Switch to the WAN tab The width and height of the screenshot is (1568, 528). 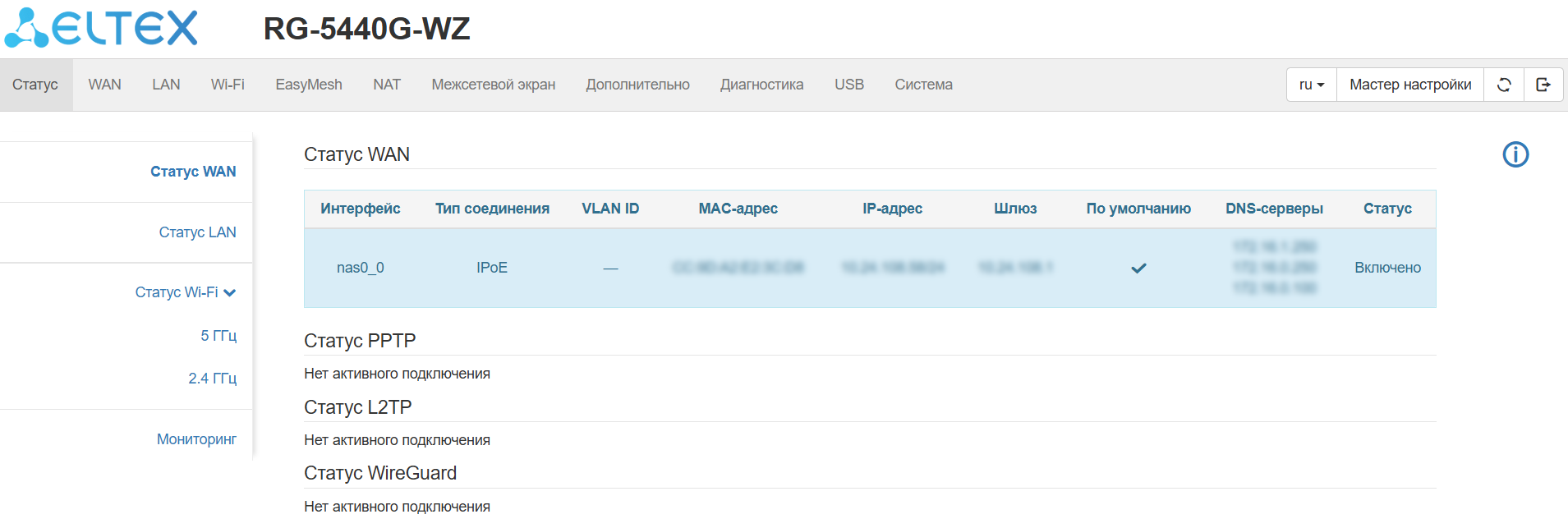pos(105,85)
